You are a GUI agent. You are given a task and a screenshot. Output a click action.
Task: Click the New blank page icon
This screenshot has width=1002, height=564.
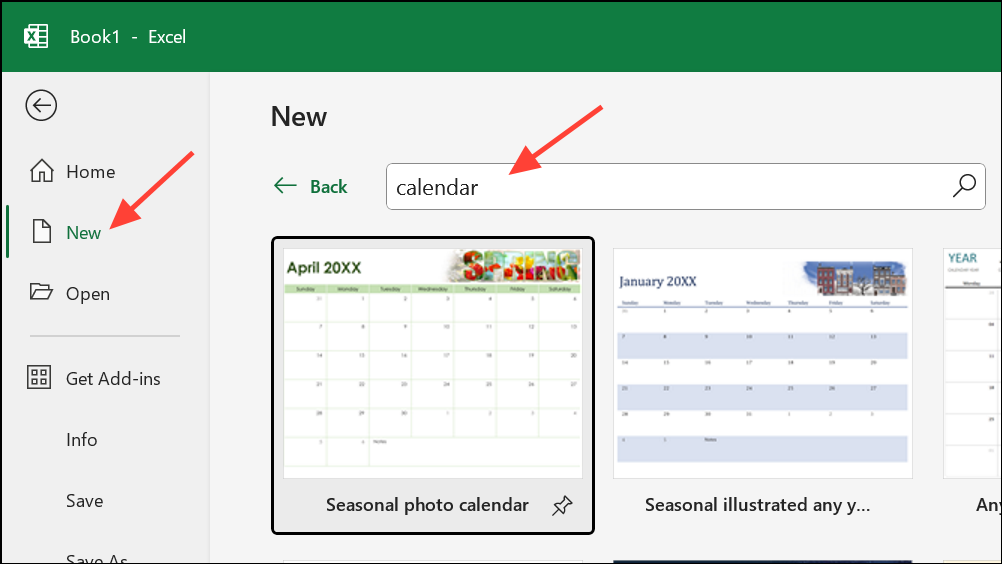tap(42, 231)
